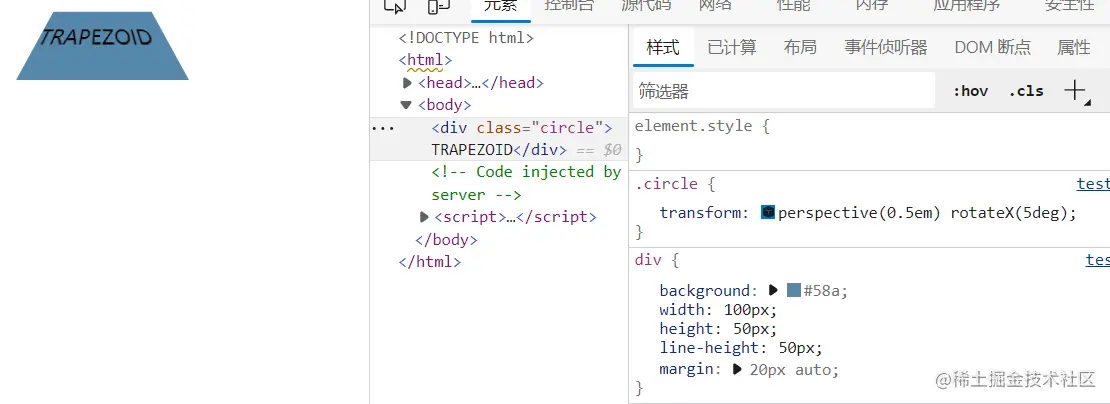The image size is (1110, 404).
Task: Toggle the .cls classes button
Action: 1026,91
